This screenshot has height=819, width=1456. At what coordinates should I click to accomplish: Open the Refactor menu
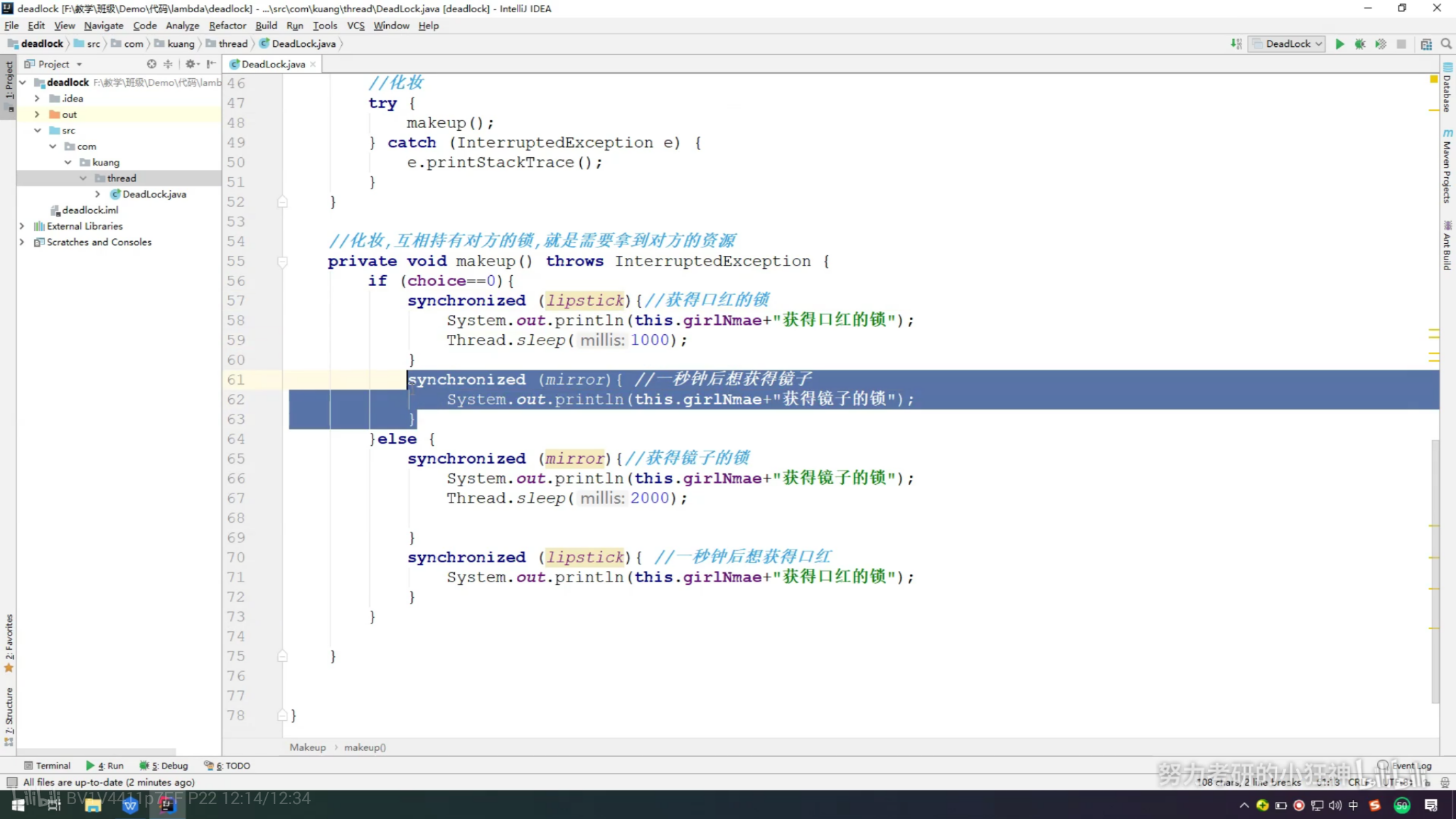pos(227,26)
